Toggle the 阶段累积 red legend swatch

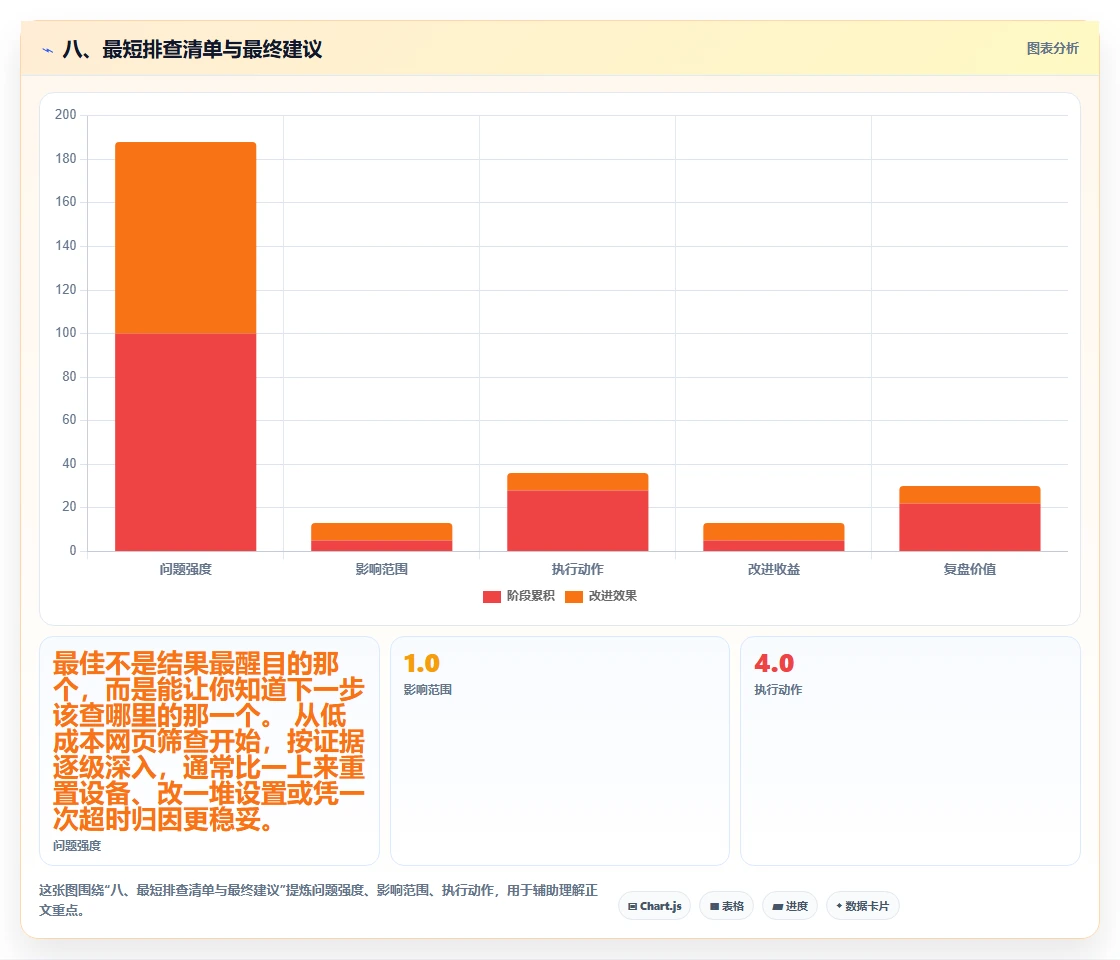(491, 596)
